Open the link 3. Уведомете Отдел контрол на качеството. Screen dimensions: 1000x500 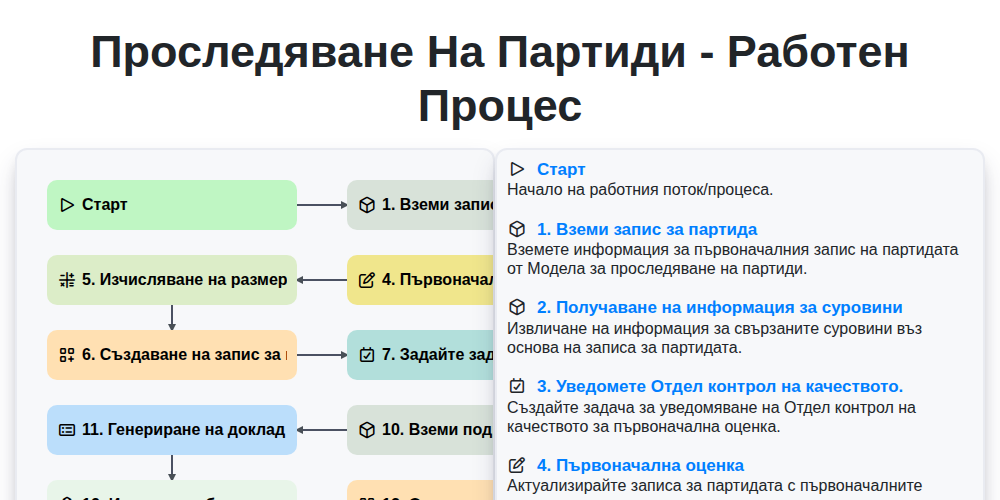(719, 386)
